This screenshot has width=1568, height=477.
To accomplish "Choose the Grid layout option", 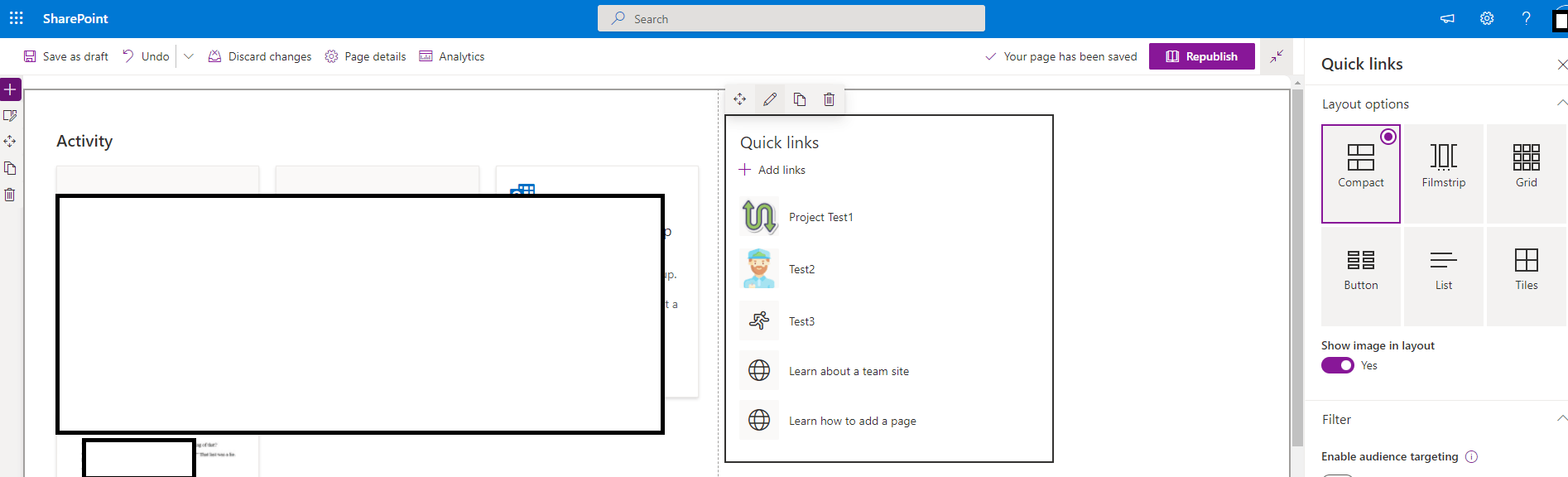I will 1527,174.
